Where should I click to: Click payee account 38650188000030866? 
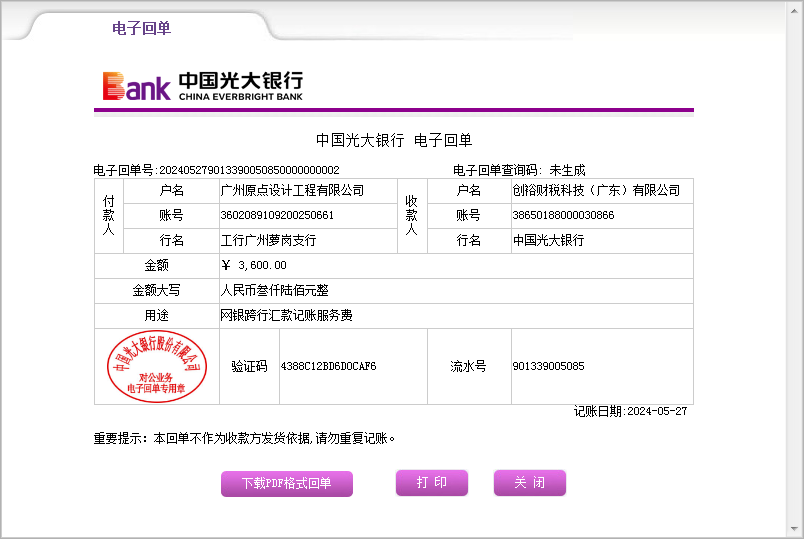click(x=563, y=215)
